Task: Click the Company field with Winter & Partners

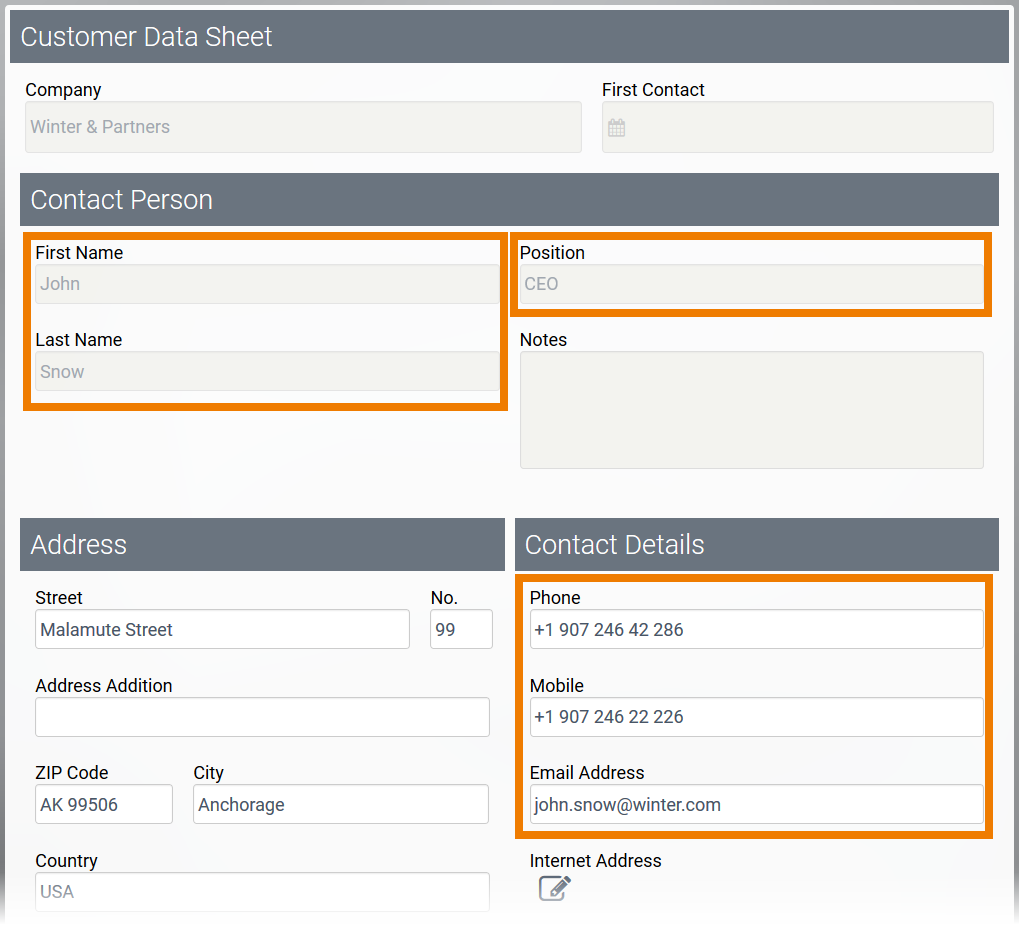Action: [x=302, y=127]
